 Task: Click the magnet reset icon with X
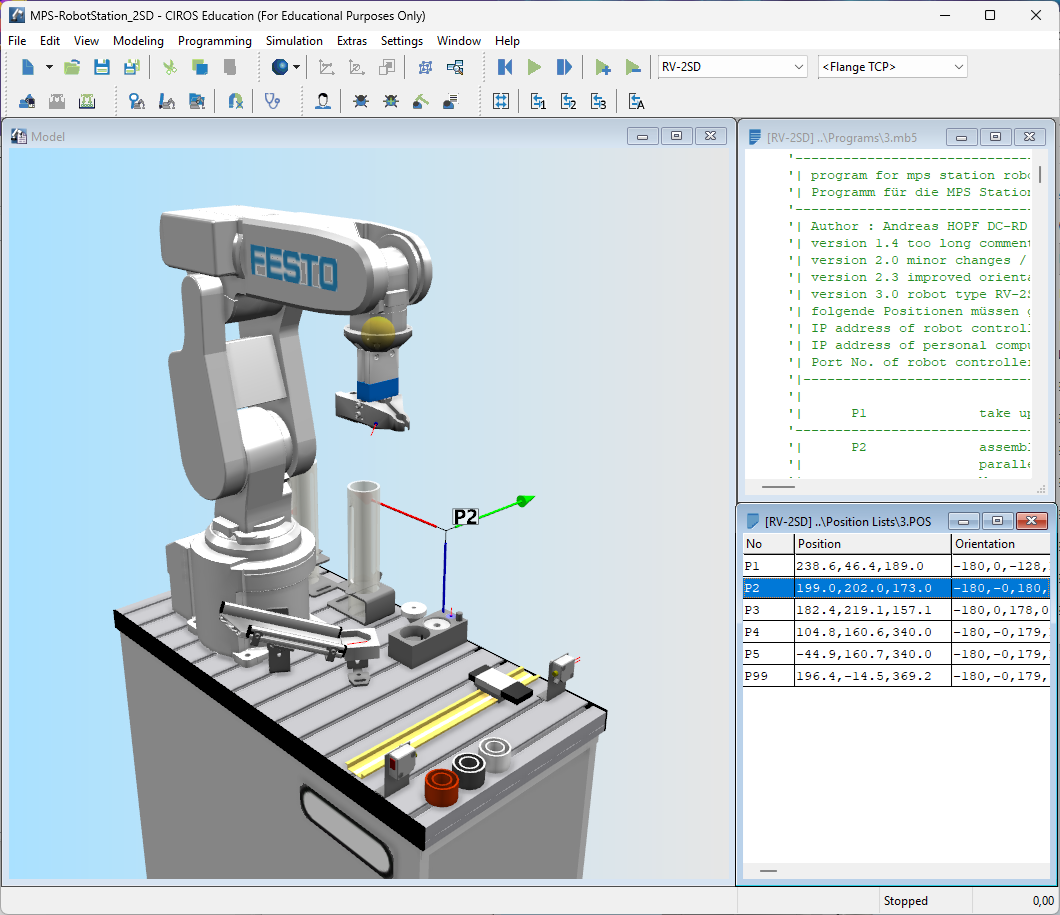click(x=235, y=101)
